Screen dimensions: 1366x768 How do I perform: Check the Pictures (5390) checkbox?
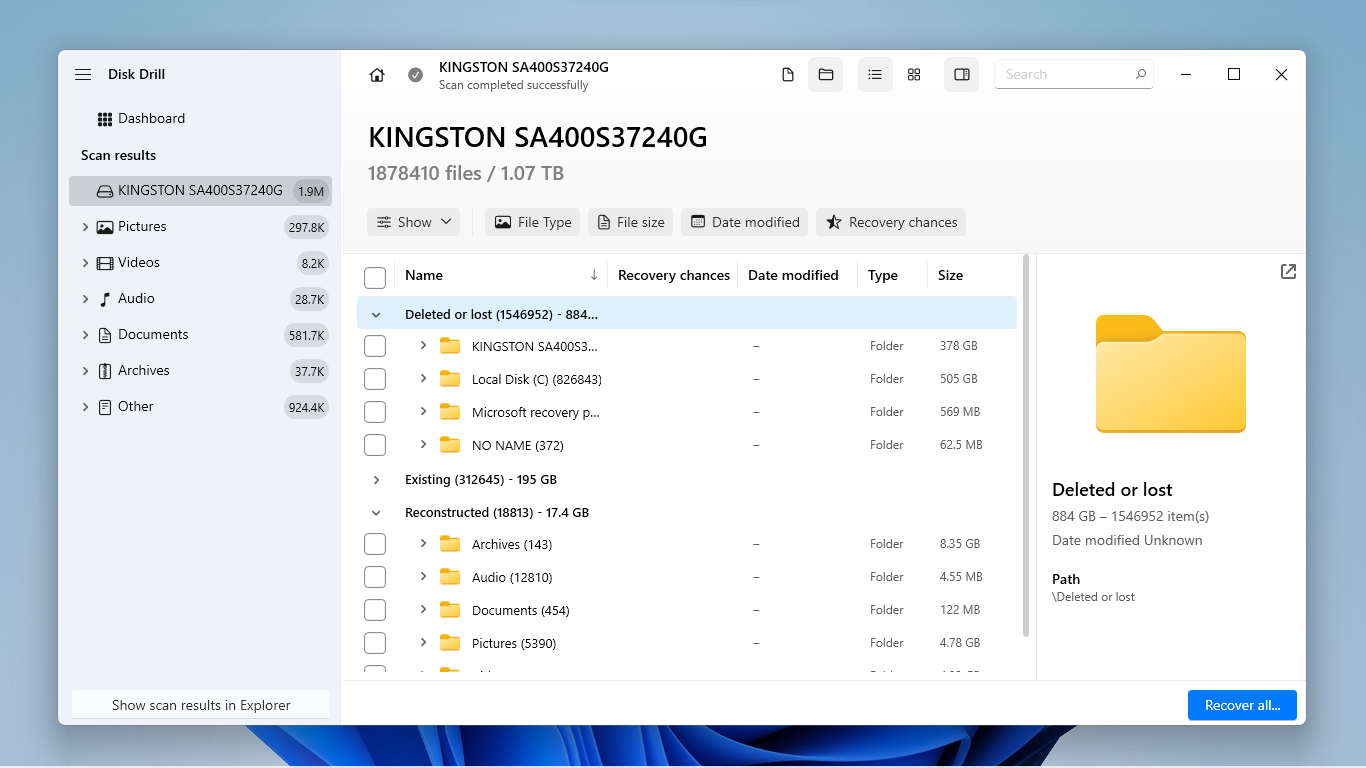tap(375, 643)
